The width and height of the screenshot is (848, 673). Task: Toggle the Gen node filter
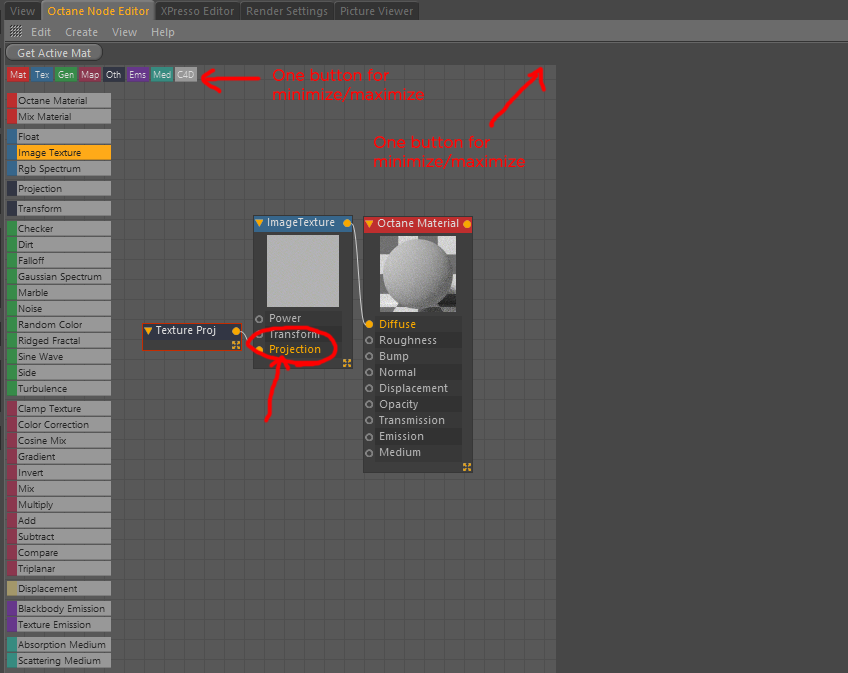65,75
